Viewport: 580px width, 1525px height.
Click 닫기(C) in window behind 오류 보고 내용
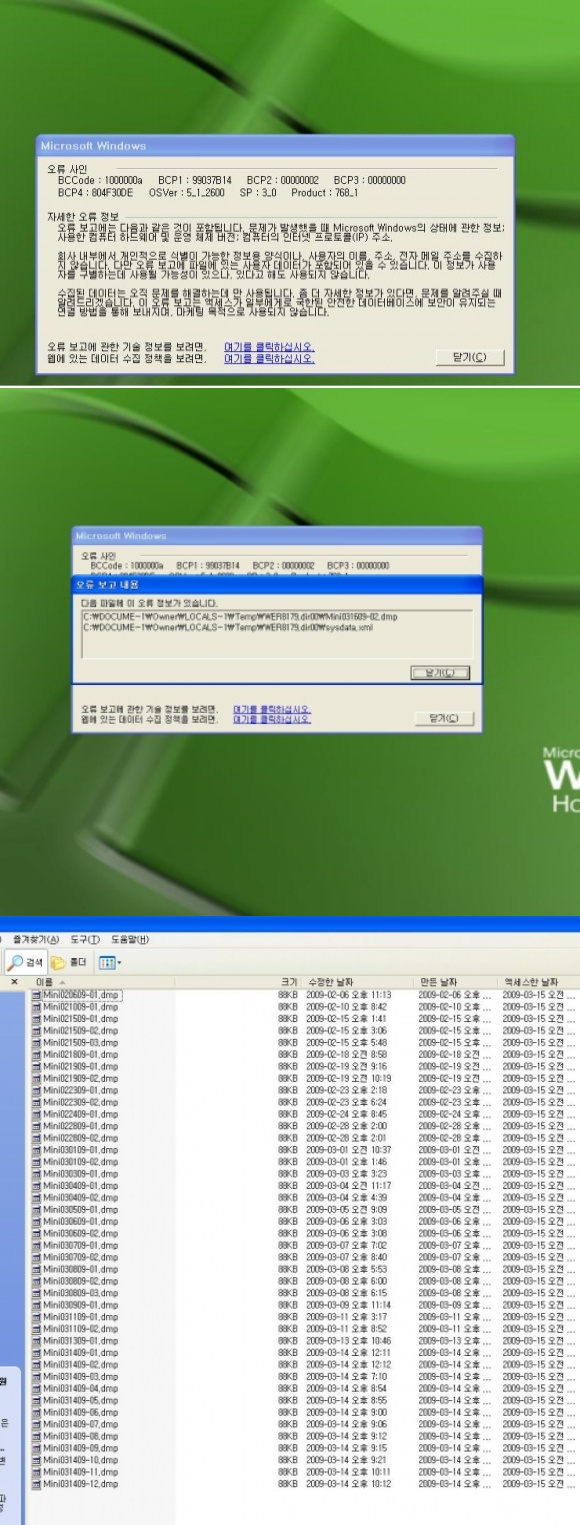coord(442,718)
